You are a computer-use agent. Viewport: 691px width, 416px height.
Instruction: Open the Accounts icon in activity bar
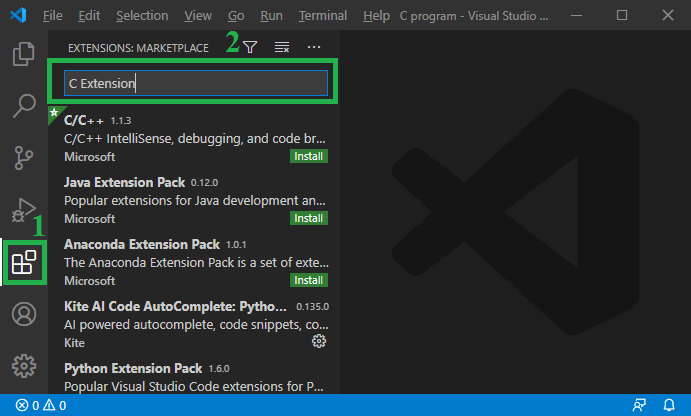coord(24,314)
